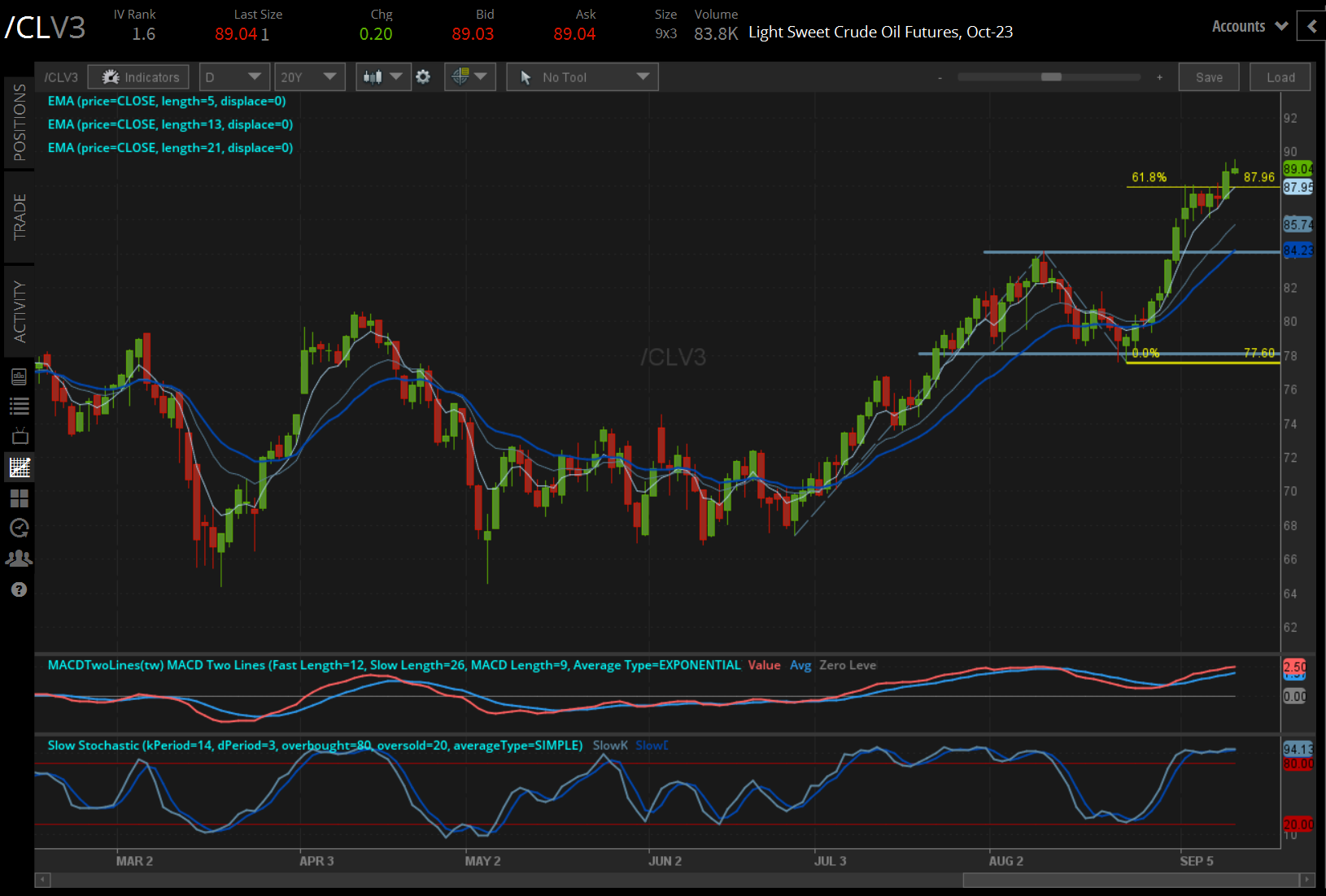The image size is (1326, 896).
Task: Open the watchlist lines icon in sidebar
Action: tap(19, 407)
